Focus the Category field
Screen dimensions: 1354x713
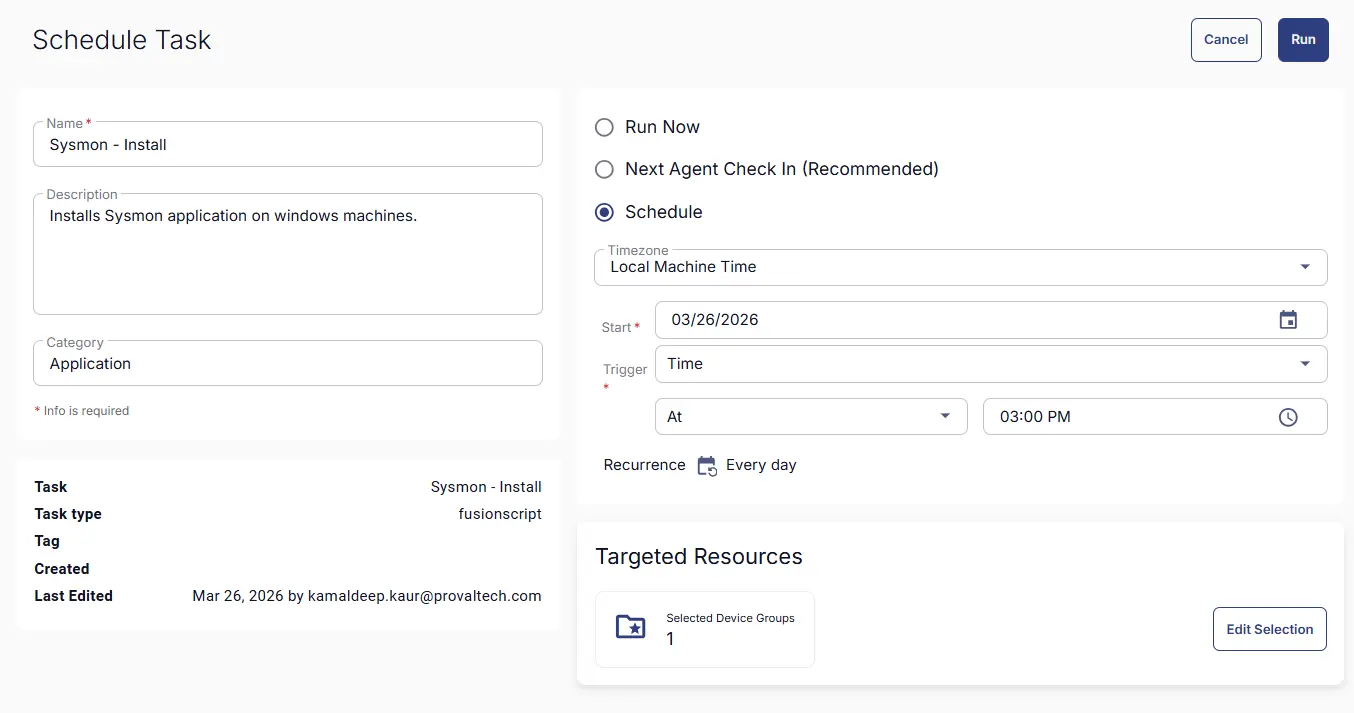(288, 364)
